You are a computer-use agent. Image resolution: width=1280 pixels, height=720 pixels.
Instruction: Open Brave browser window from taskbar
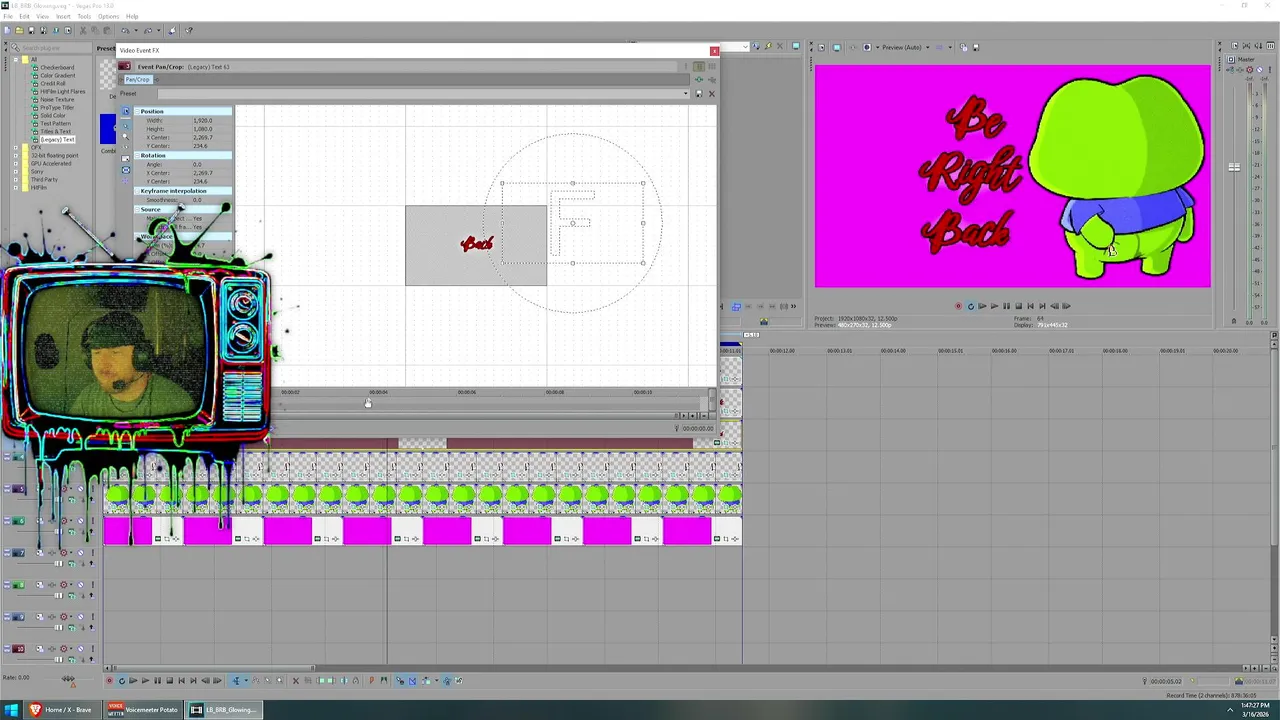61,710
